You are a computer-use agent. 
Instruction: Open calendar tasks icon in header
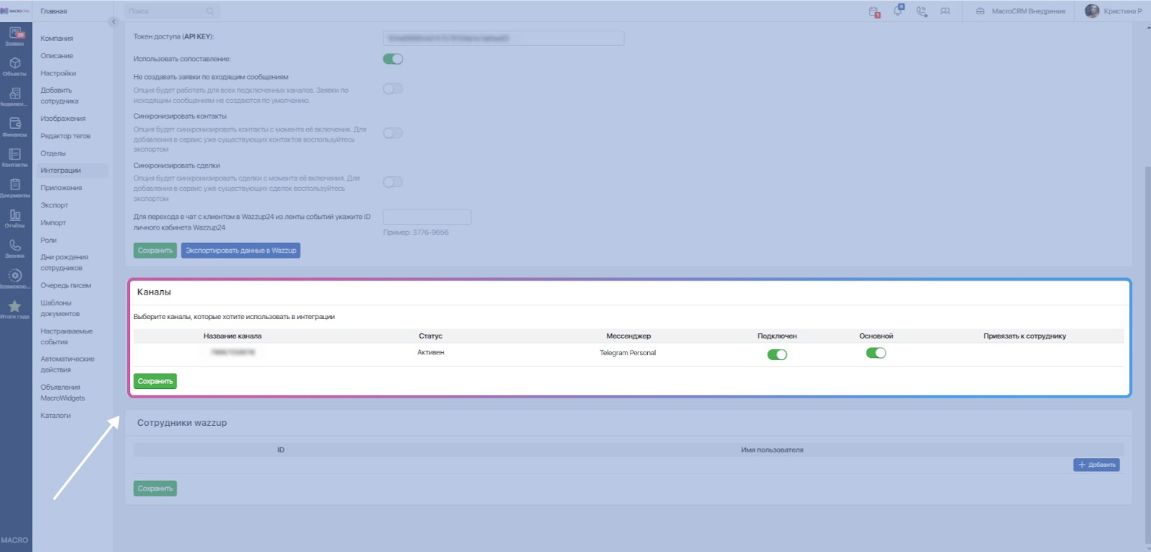coord(873,11)
